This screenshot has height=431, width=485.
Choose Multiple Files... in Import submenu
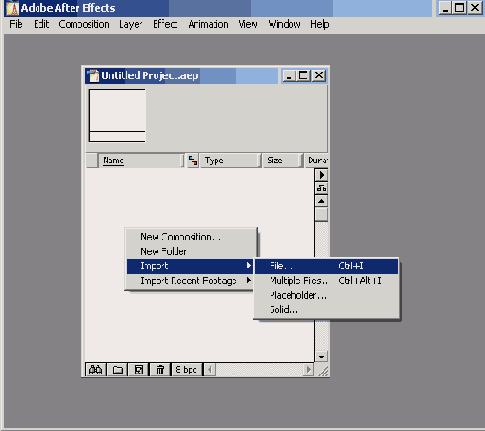(326, 281)
